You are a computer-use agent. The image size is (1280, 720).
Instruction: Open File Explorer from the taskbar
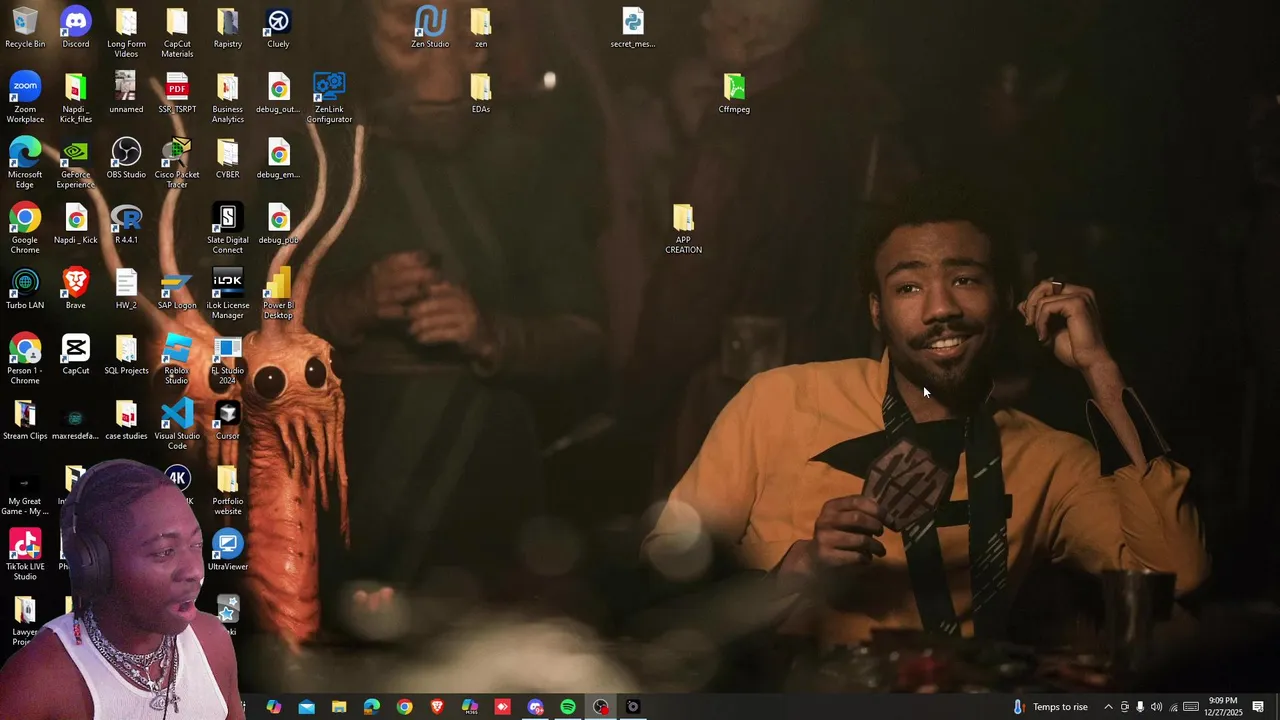coord(339,707)
